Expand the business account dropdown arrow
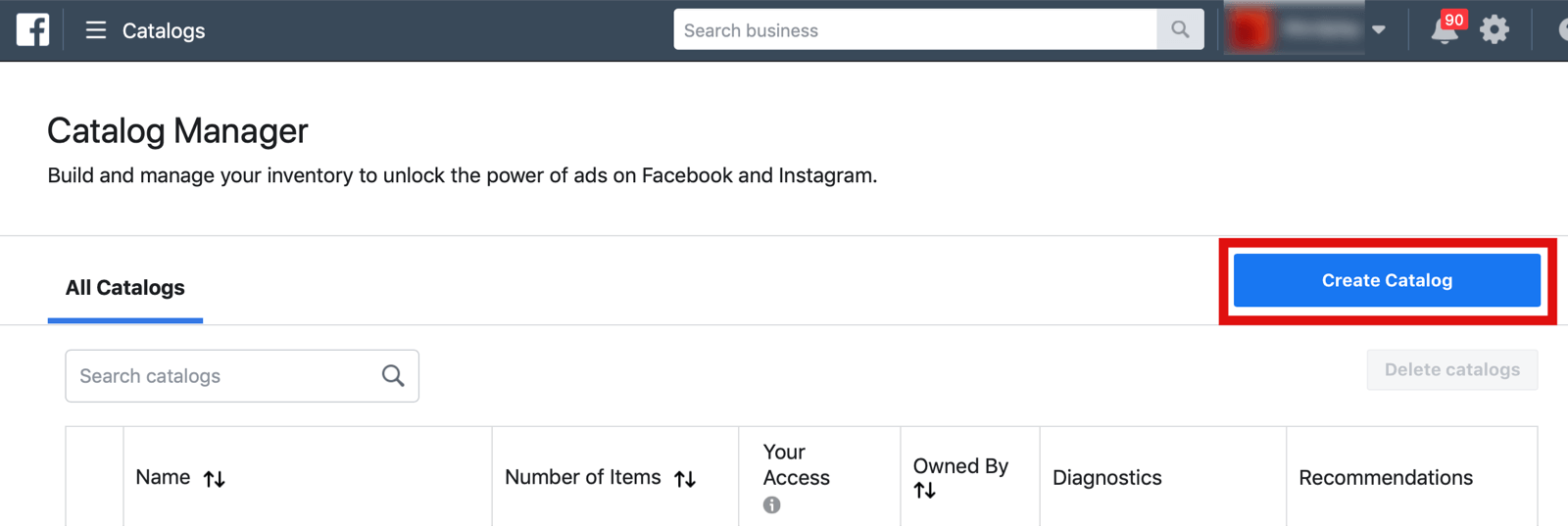 pyautogui.click(x=1379, y=29)
